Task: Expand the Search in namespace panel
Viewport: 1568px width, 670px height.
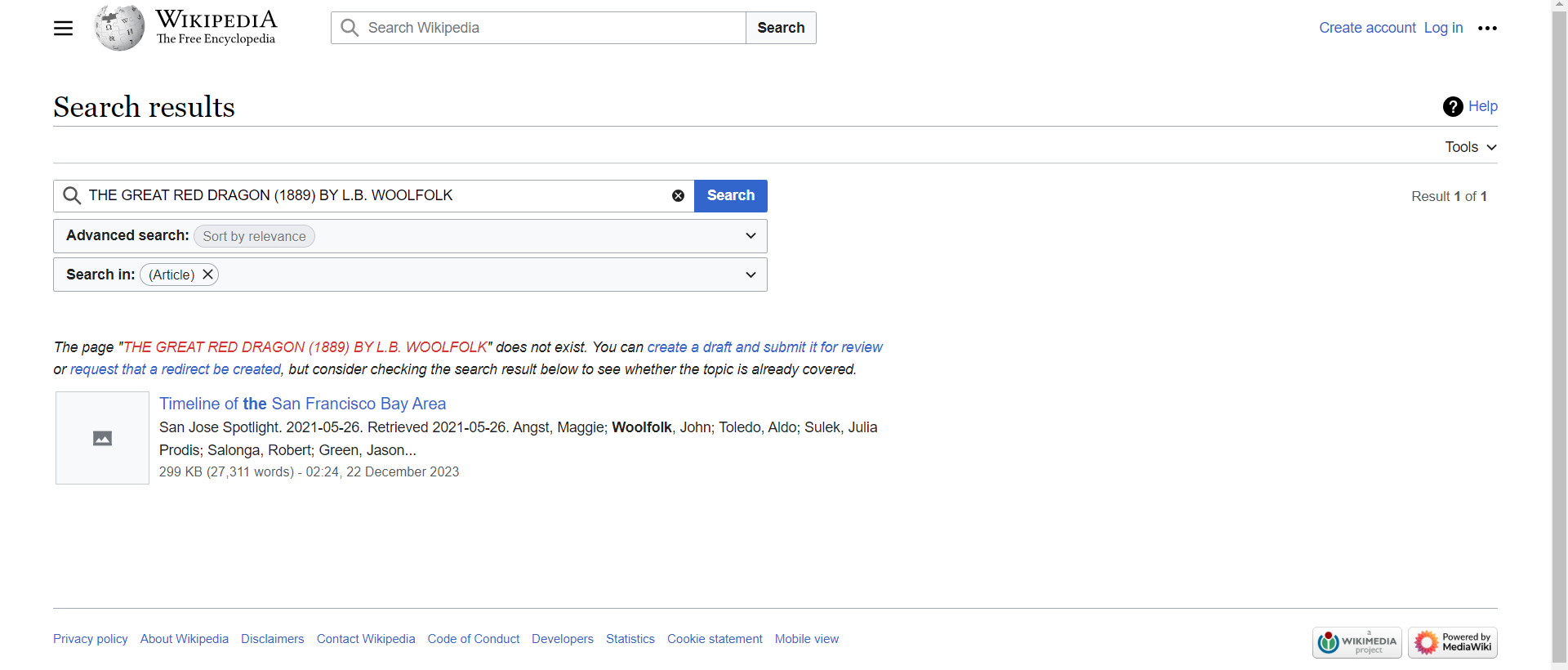Action: coord(410,275)
